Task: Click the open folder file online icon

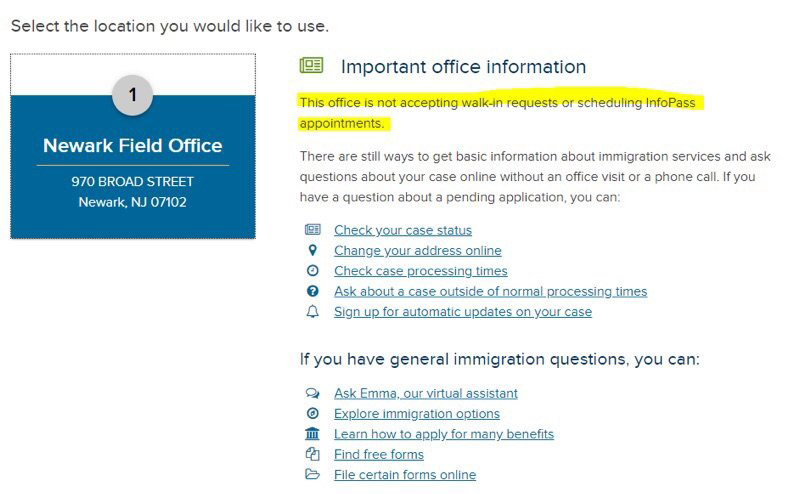Action: pyautogui.click(x=313, y=475)
